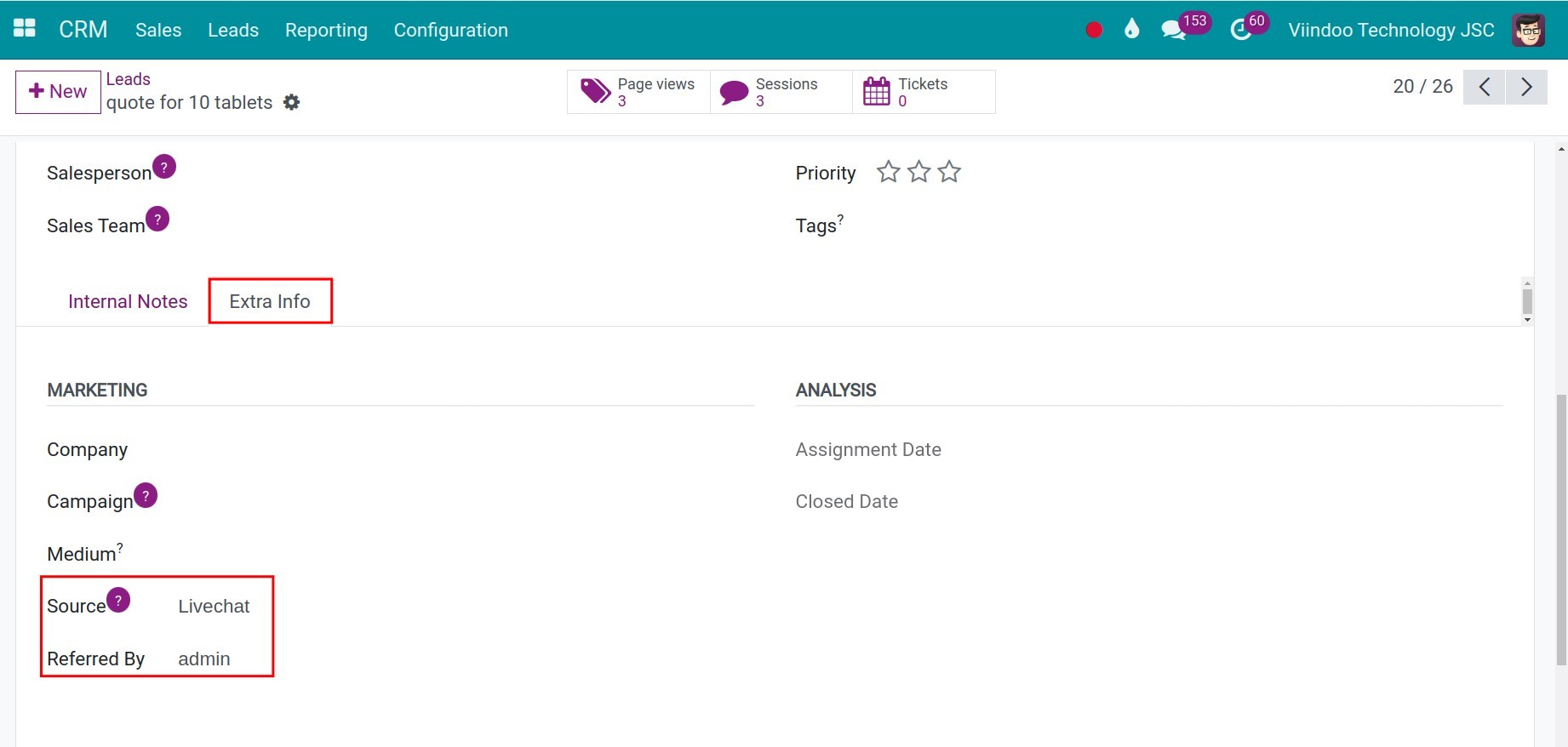Click the notebook inner scrollbar
1568x747 pixels.
pos(1527,301)
